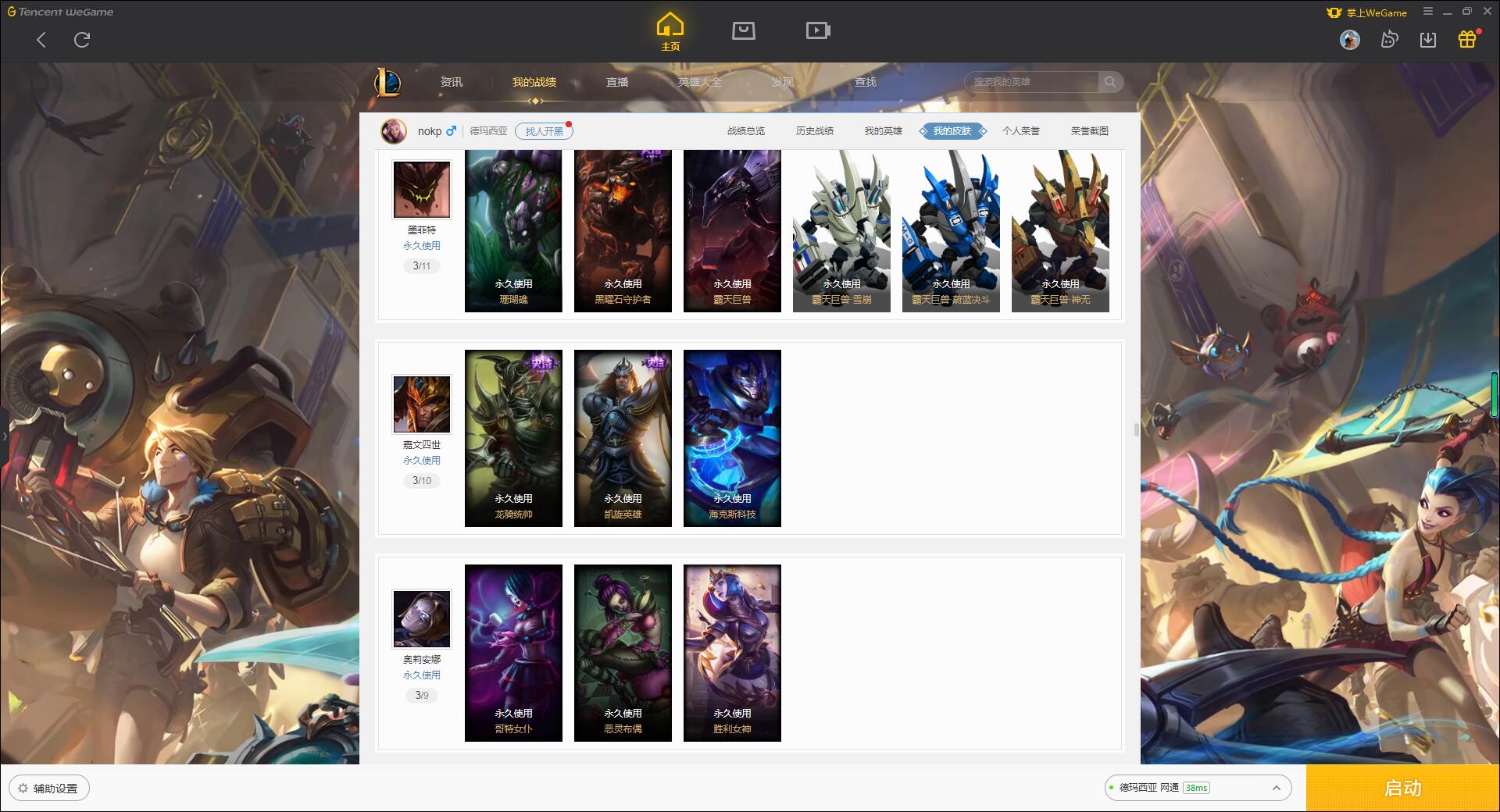1500x812 pixels.
Task: Click the 珊瑚礁 skin thumbnail
Action: point(513,231)
